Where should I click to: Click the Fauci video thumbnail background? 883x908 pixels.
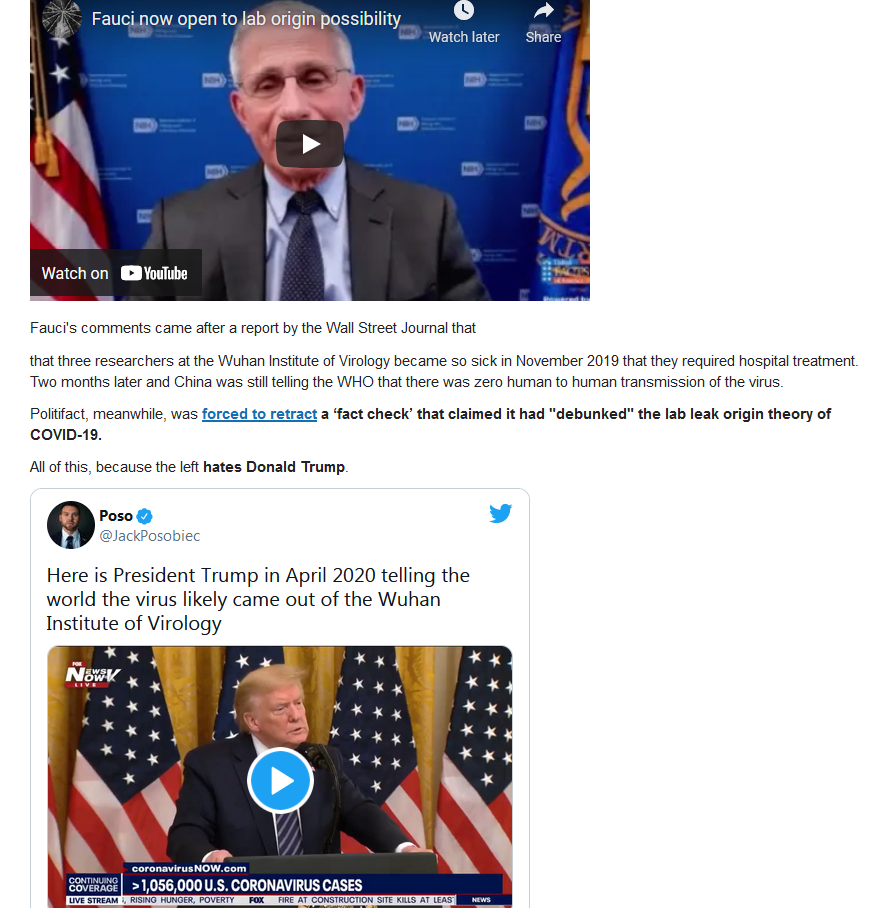coord(310,150)
